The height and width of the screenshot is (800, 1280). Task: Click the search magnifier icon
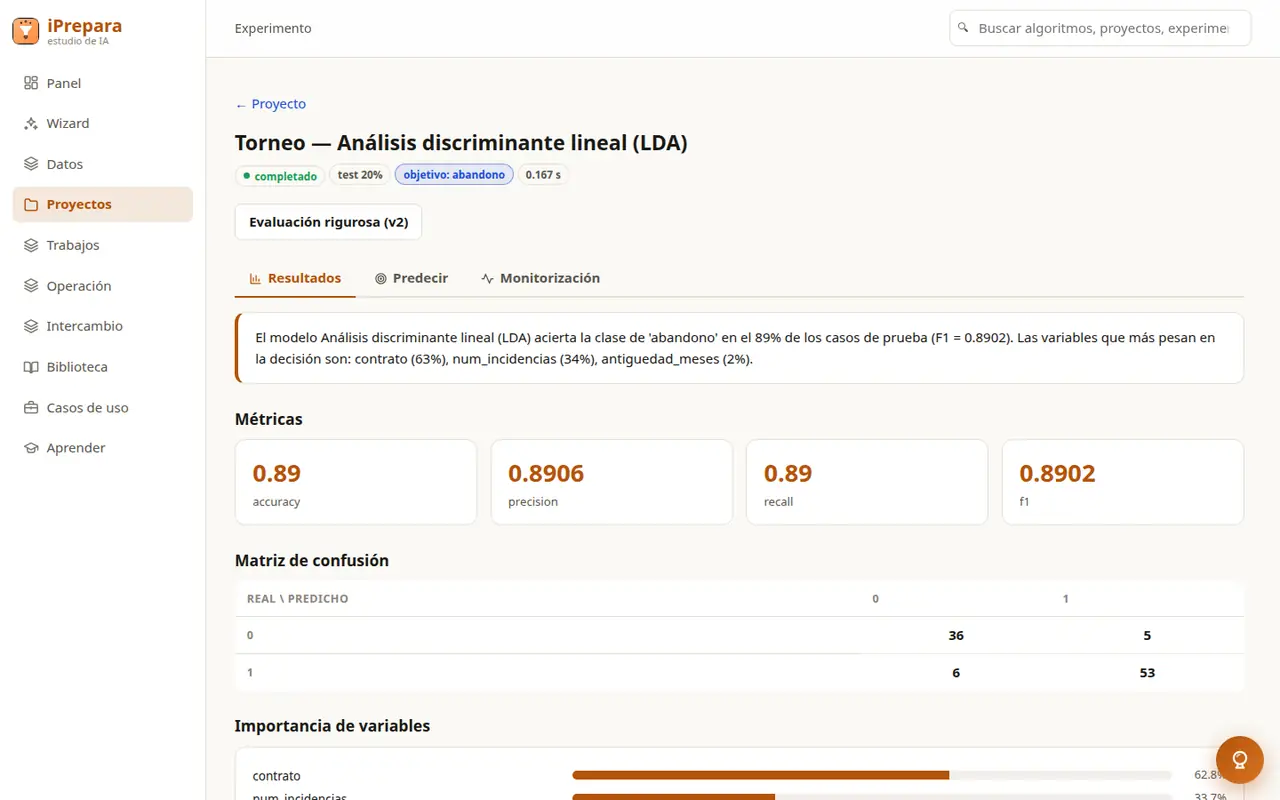(963, 28)
